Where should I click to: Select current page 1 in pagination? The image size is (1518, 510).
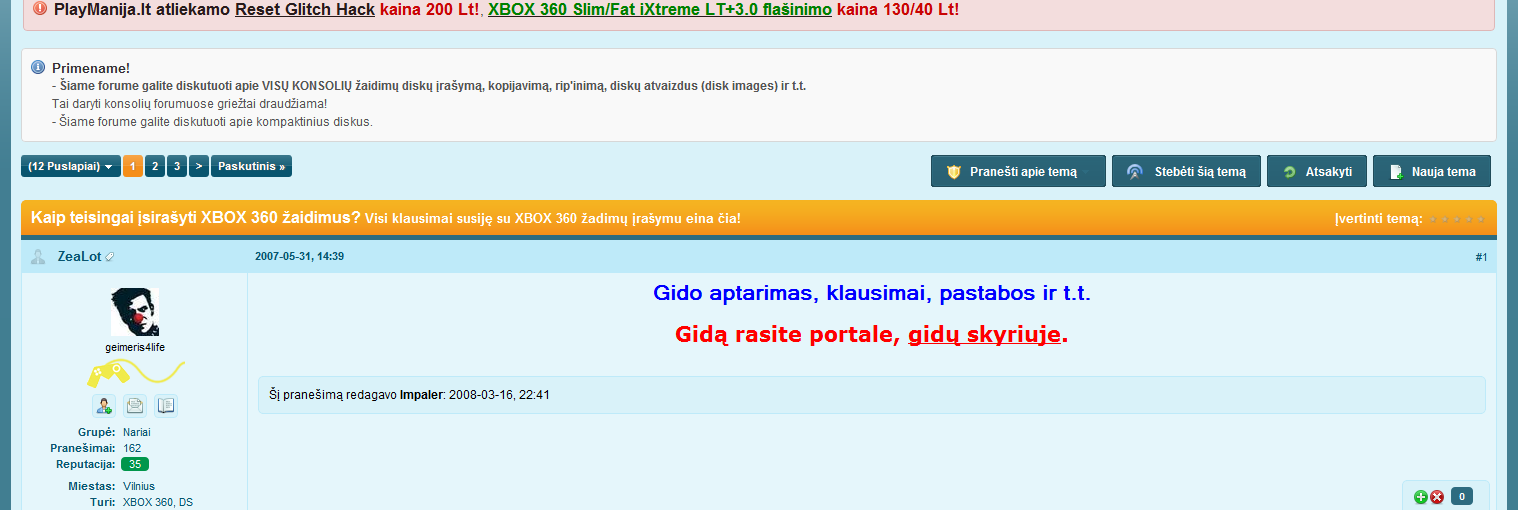(133, 166)
